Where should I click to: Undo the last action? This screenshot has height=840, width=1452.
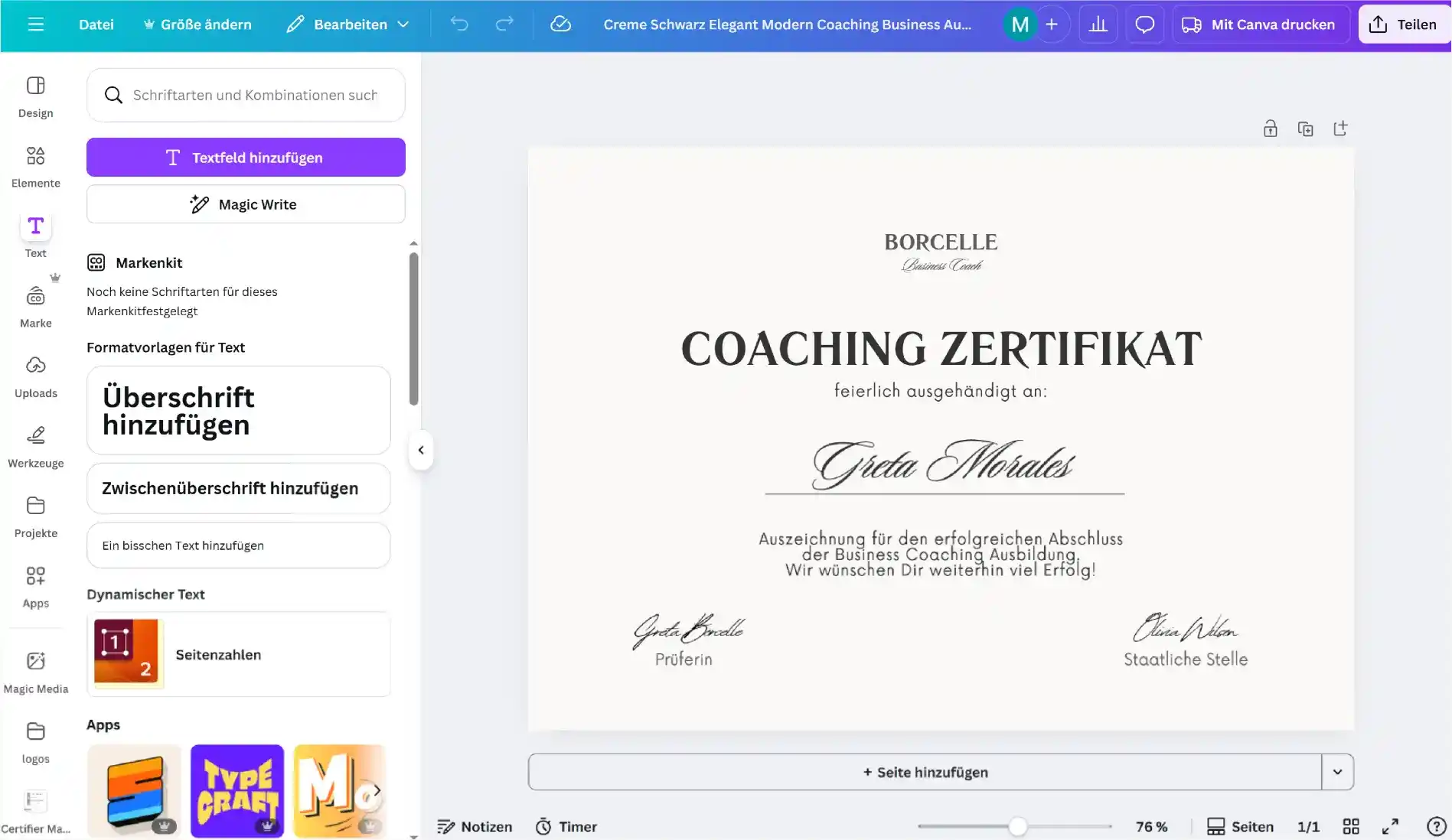[459, 24]
